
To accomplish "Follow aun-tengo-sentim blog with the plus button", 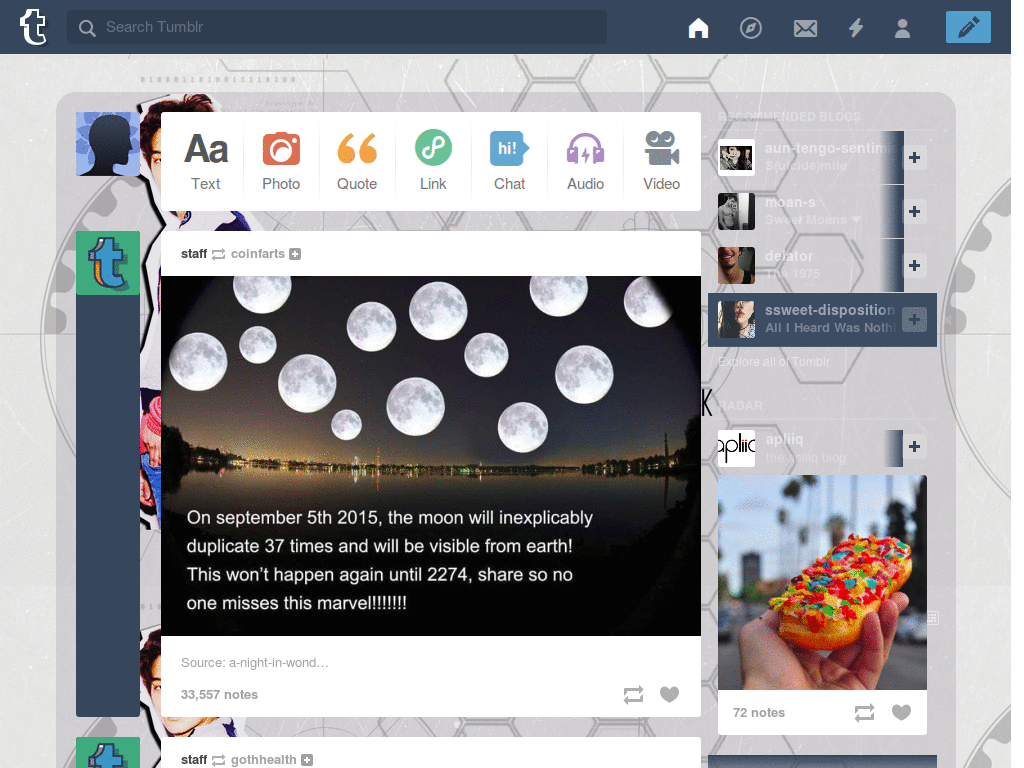I will point(914,157).
